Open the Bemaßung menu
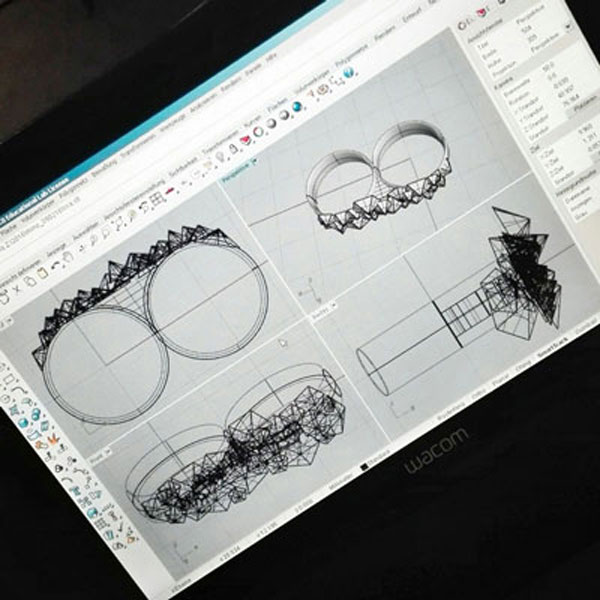600x600 pixels. click(104, 168)
